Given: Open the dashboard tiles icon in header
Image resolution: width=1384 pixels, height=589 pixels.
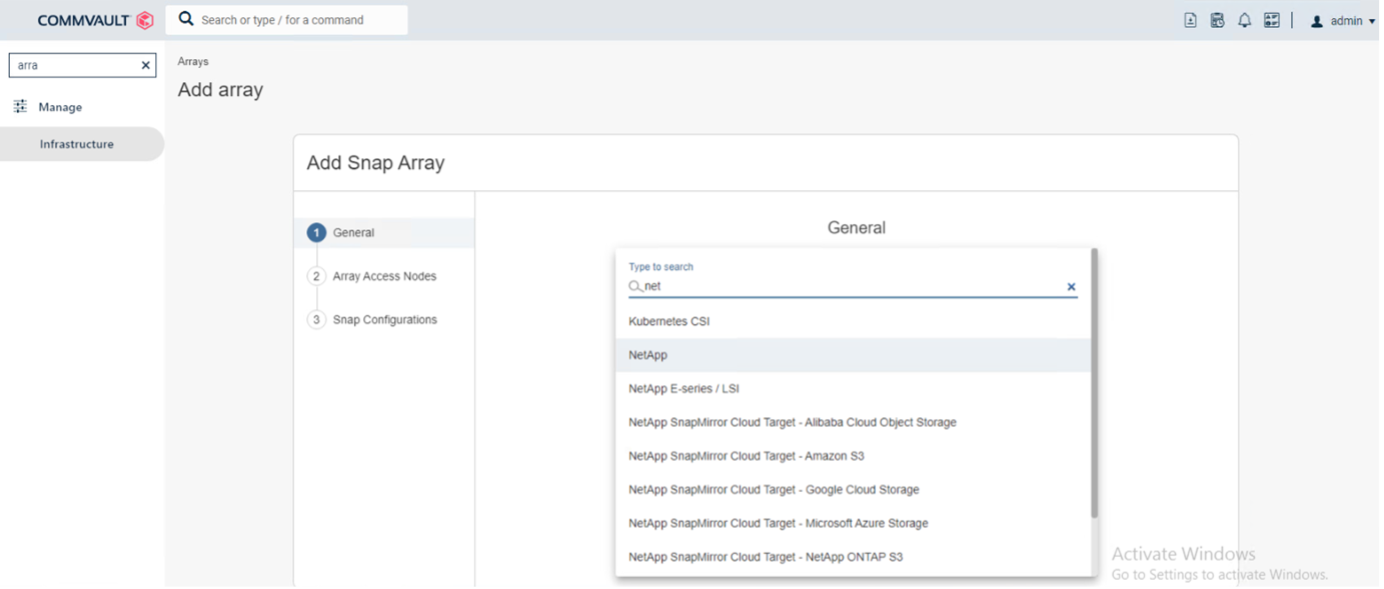Looking at the screenshot, I should [x=1271, y=20].
